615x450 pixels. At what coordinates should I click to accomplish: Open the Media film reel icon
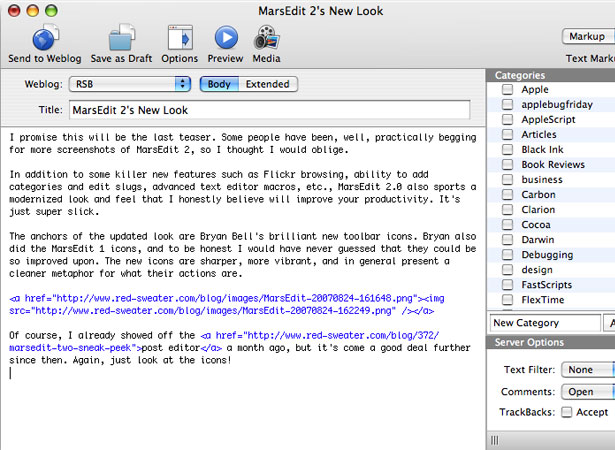[266, 38]
